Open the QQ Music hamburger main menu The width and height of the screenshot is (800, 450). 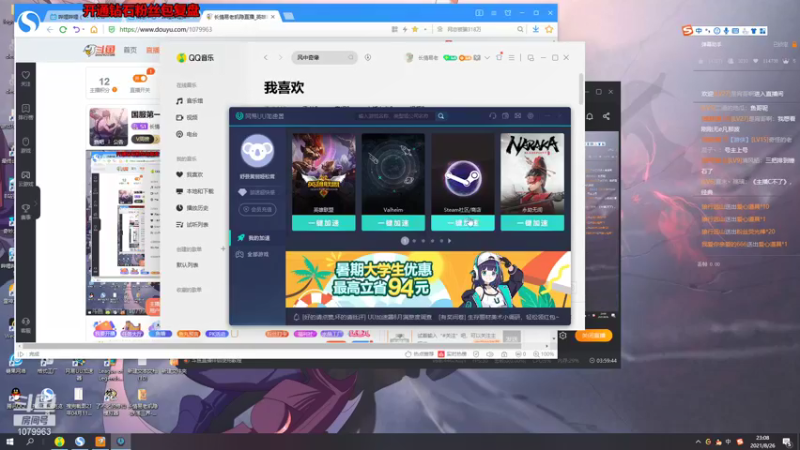click(x=511, y=58)
